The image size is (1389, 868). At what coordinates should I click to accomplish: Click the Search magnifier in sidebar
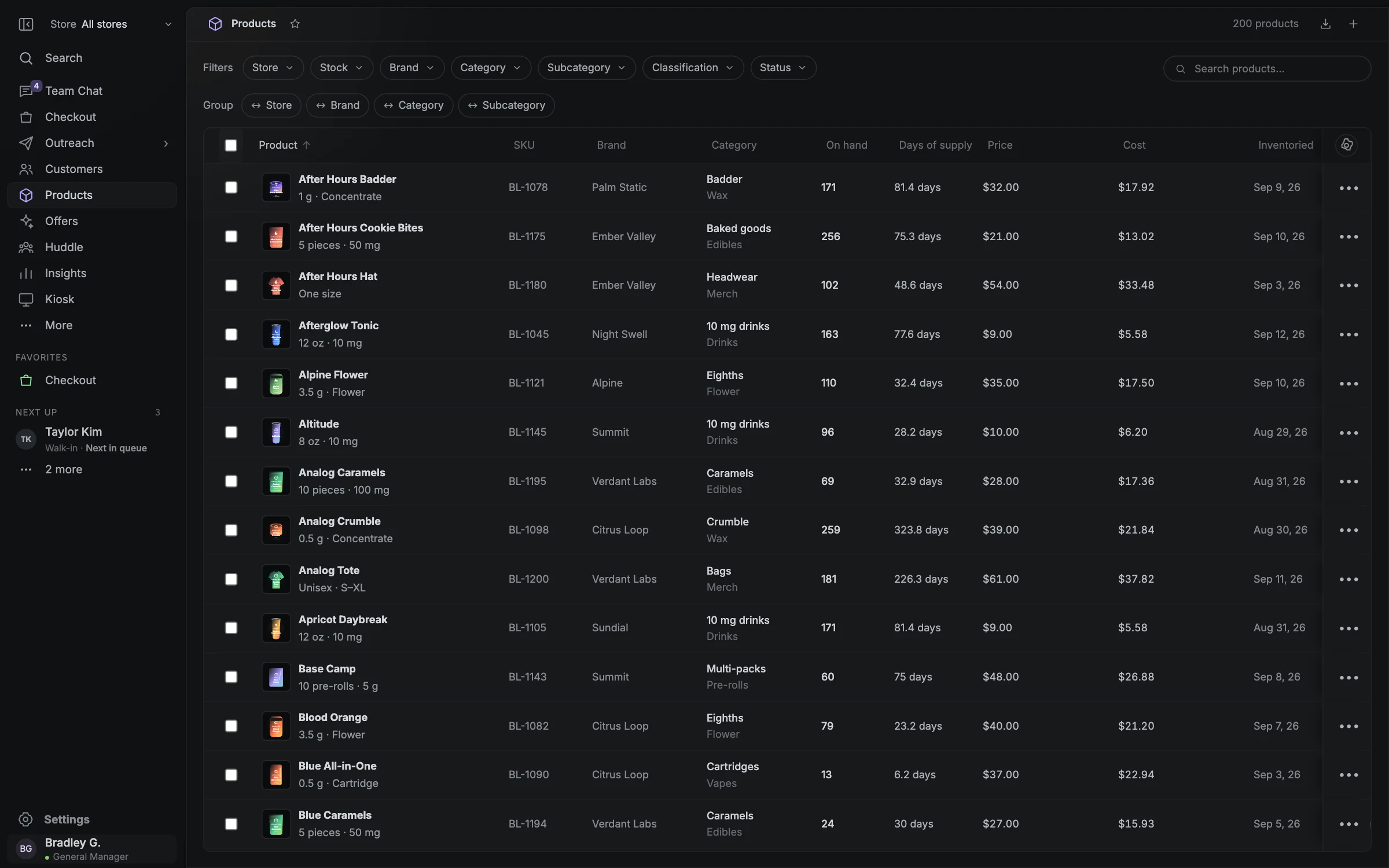[26, 58]
